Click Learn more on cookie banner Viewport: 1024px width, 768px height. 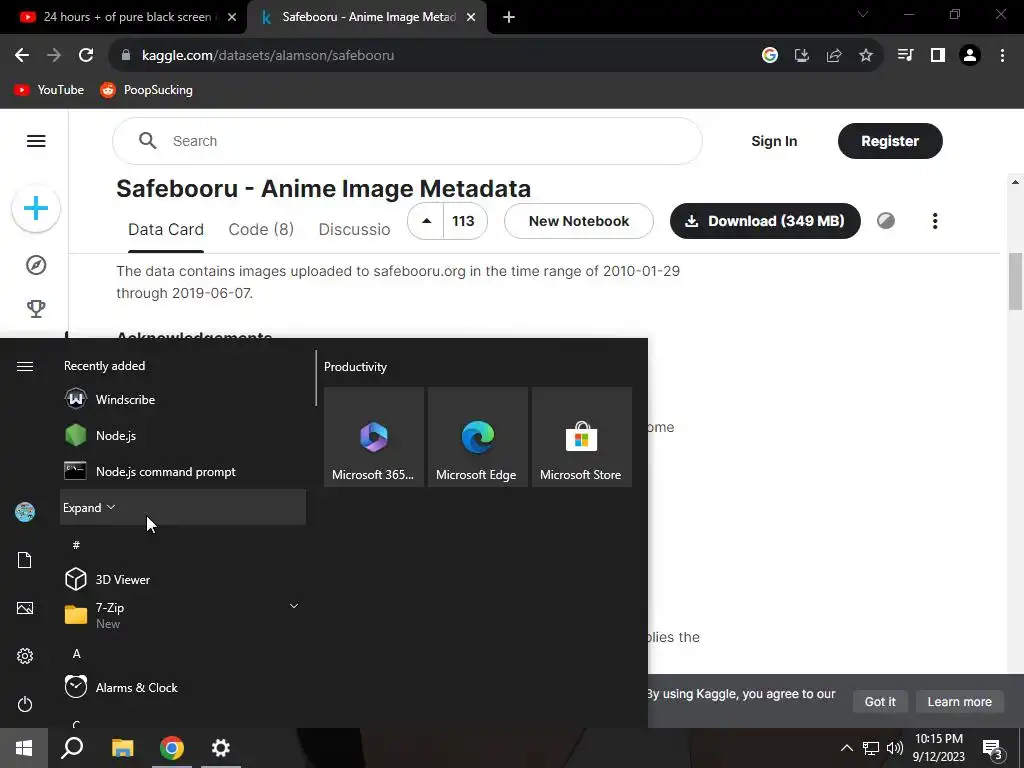(x=959, y=701)
